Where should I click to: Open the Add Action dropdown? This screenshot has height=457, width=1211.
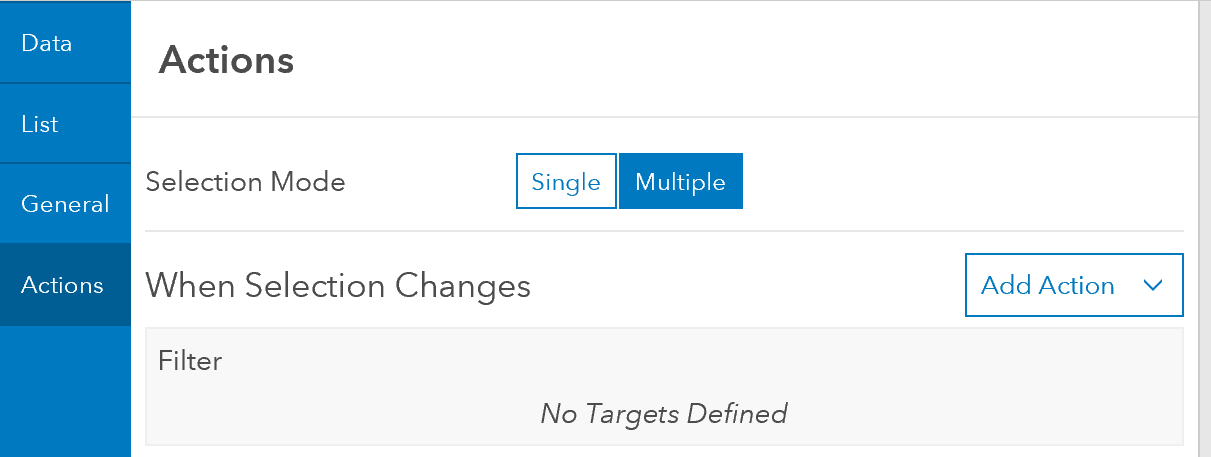[1074, 285]
